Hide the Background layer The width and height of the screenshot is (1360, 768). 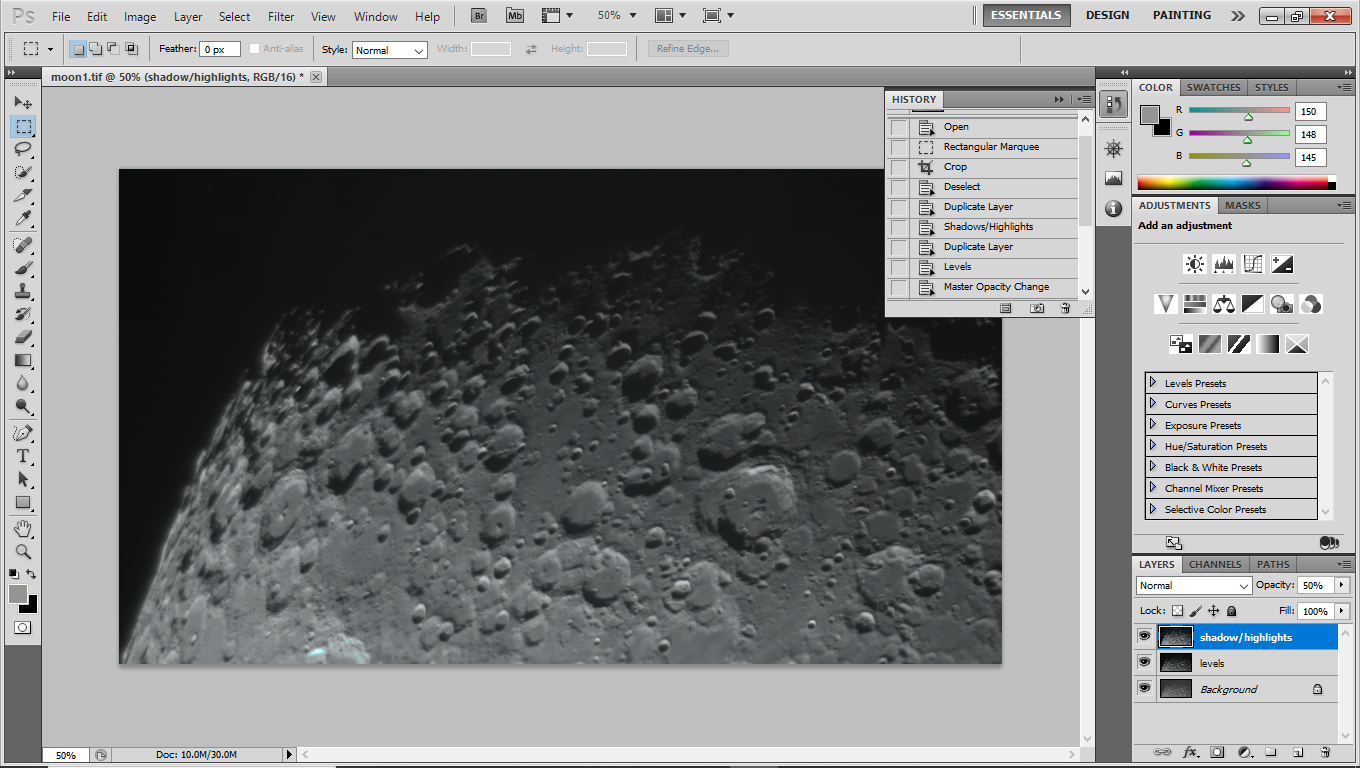[1144, 688]
